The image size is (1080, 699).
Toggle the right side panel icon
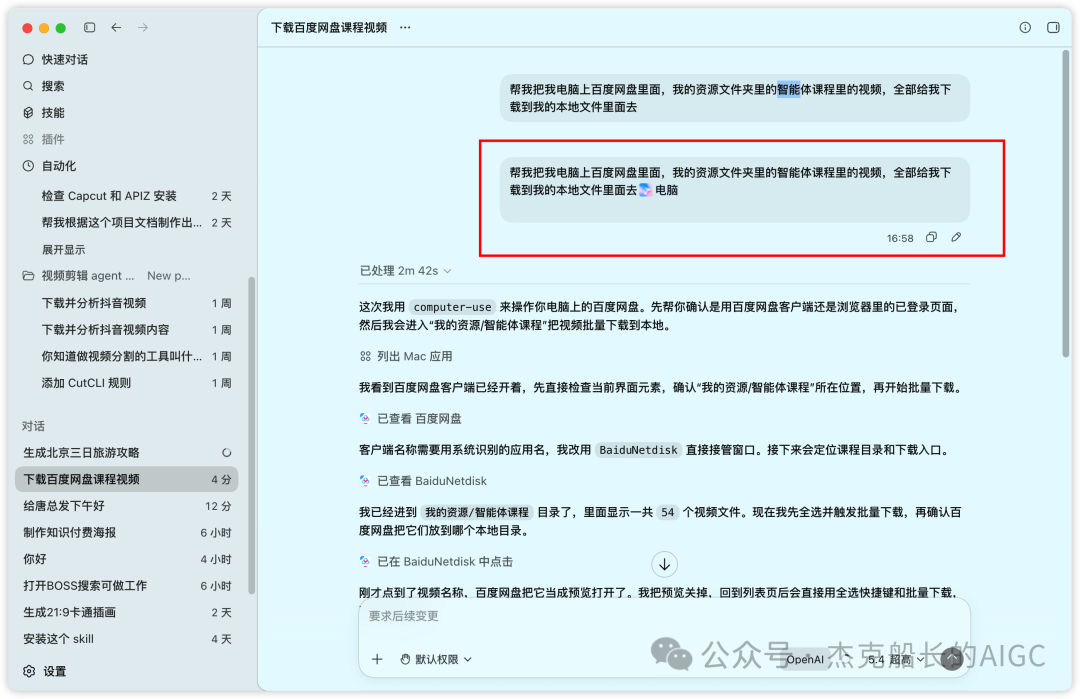click(x=1053, y=28)
